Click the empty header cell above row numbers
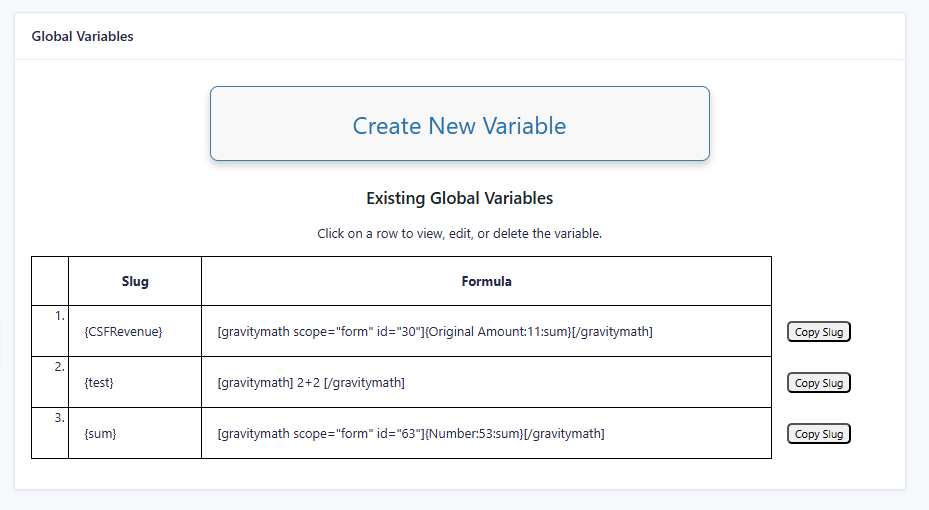The width and height of the screenshot is (929, 510). tap(50, 281)
